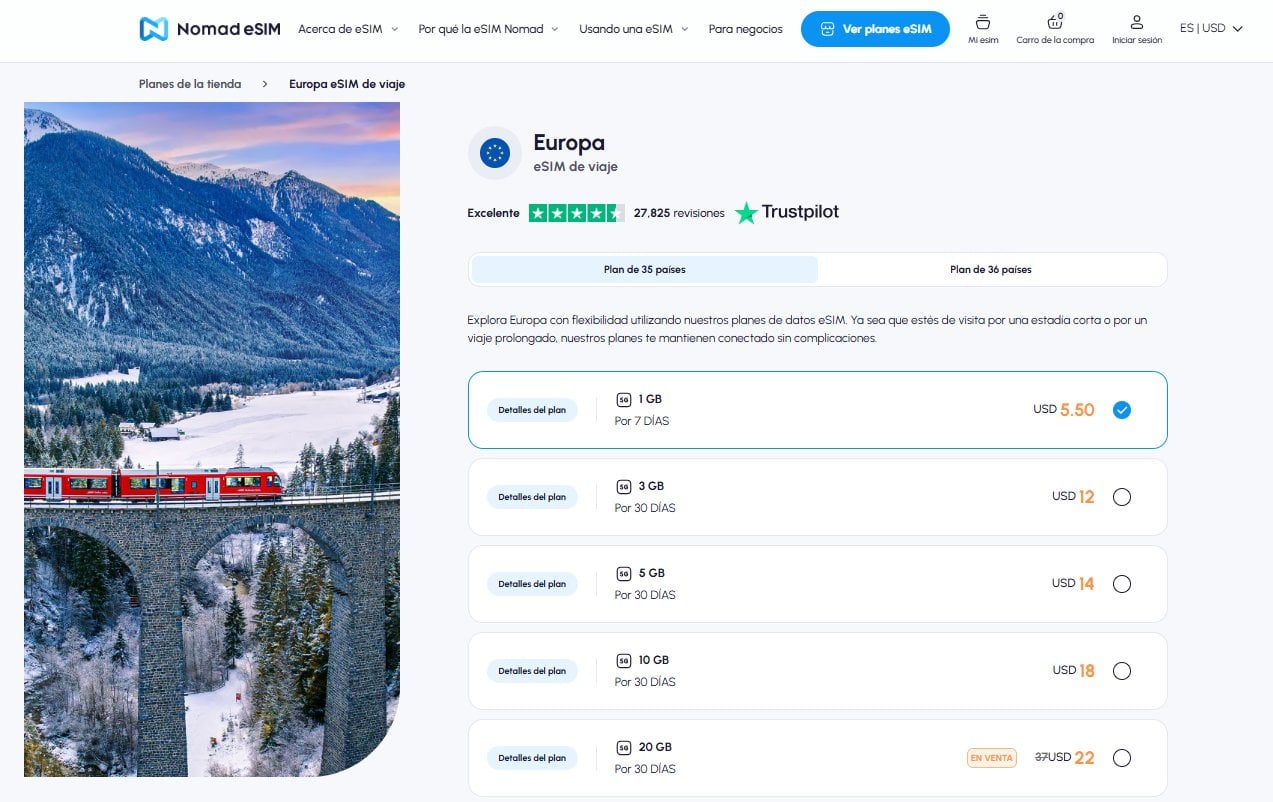Open the Mi esim icon
This screenshot has height=802, width=1273.
(982, 23)
